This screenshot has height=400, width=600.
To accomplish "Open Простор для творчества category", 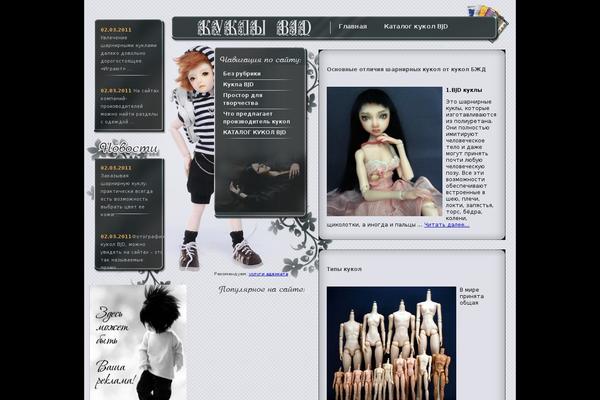I will [243, 99].
